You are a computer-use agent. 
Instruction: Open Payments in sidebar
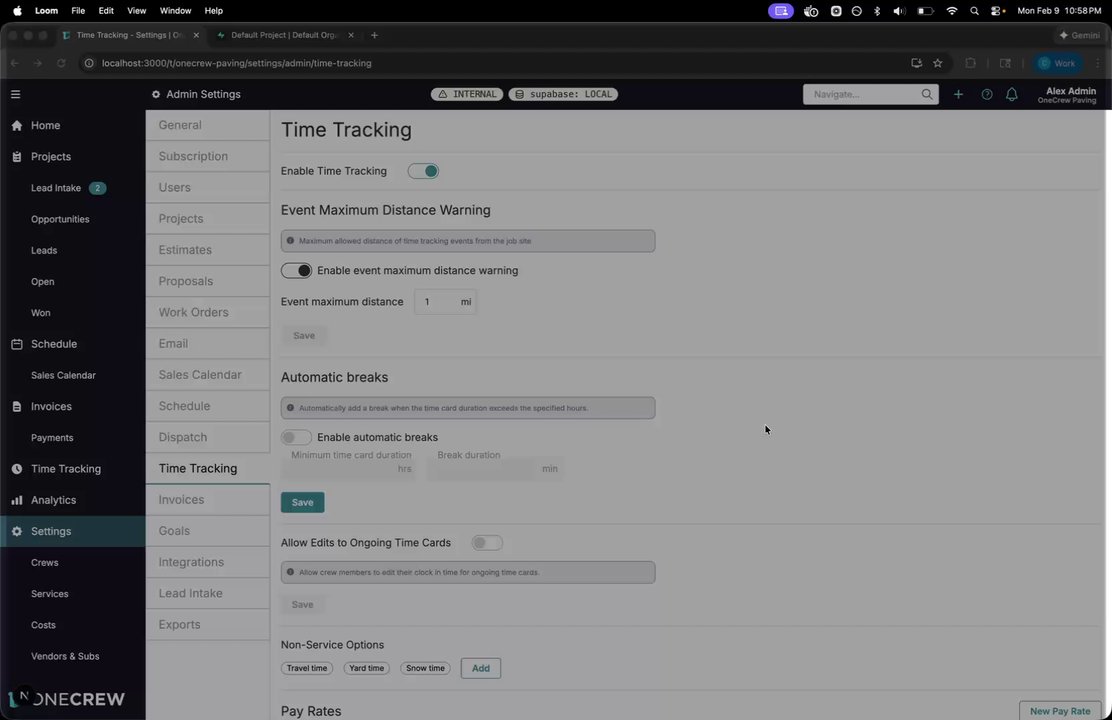52,438
